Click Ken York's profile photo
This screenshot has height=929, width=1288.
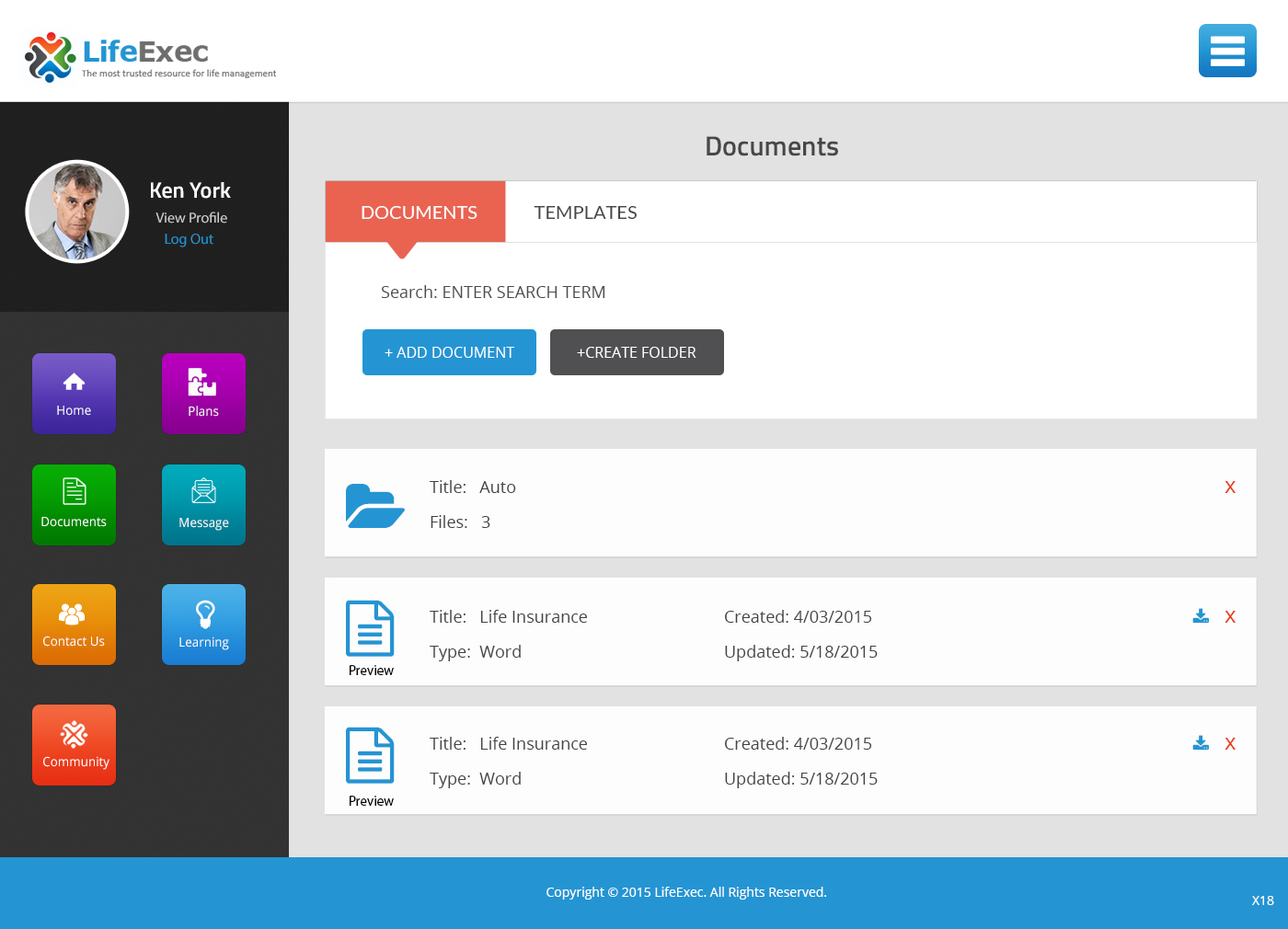tap(77, 212)
